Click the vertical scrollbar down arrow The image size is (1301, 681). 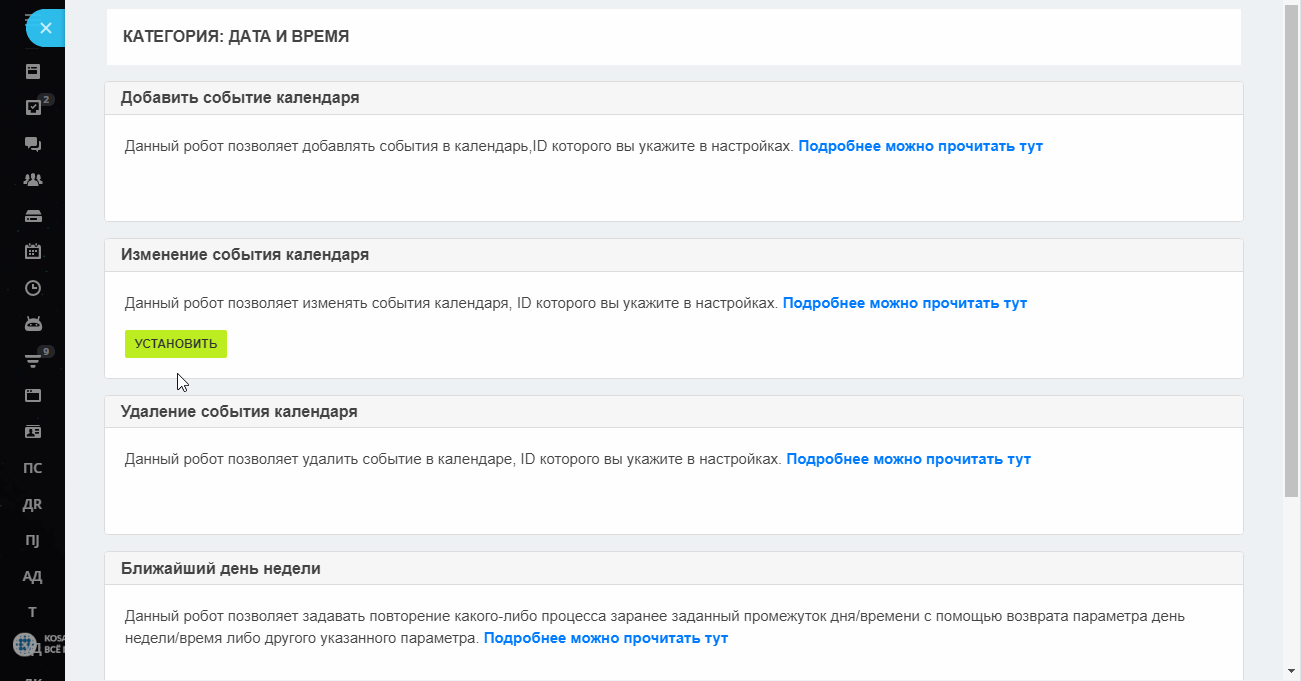click(x=1292, y=671)
